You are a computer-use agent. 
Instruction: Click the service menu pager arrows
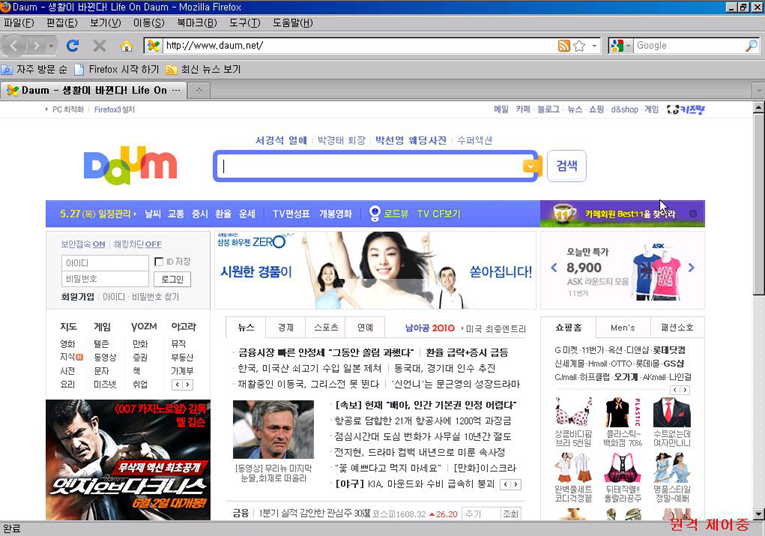coord(182,385)
